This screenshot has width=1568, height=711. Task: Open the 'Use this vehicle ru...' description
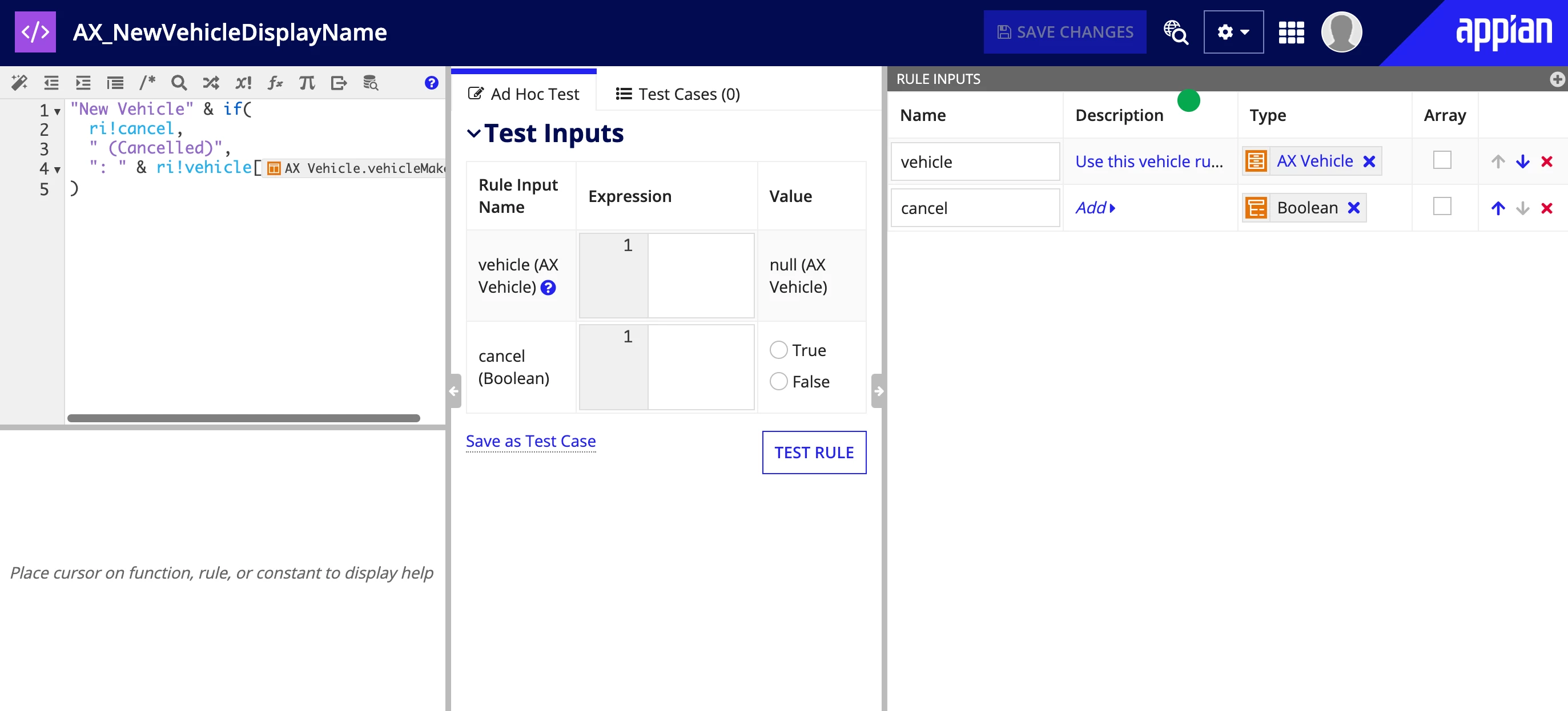point(1149,161)
